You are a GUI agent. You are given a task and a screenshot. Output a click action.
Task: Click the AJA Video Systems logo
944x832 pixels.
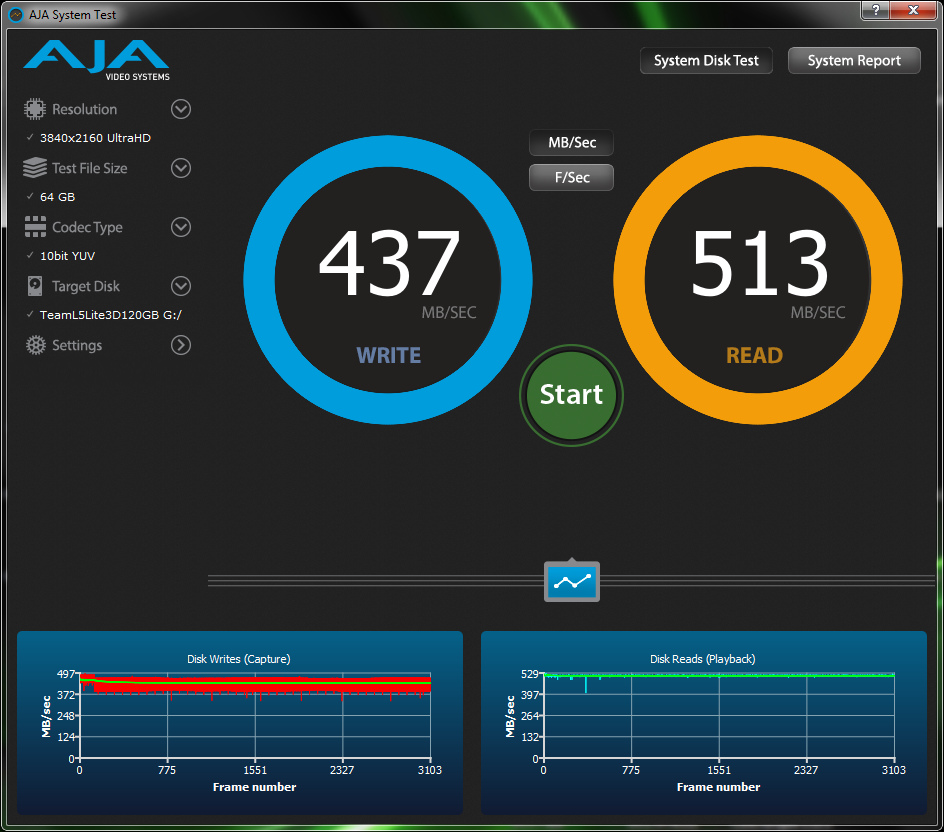[97, 60]
